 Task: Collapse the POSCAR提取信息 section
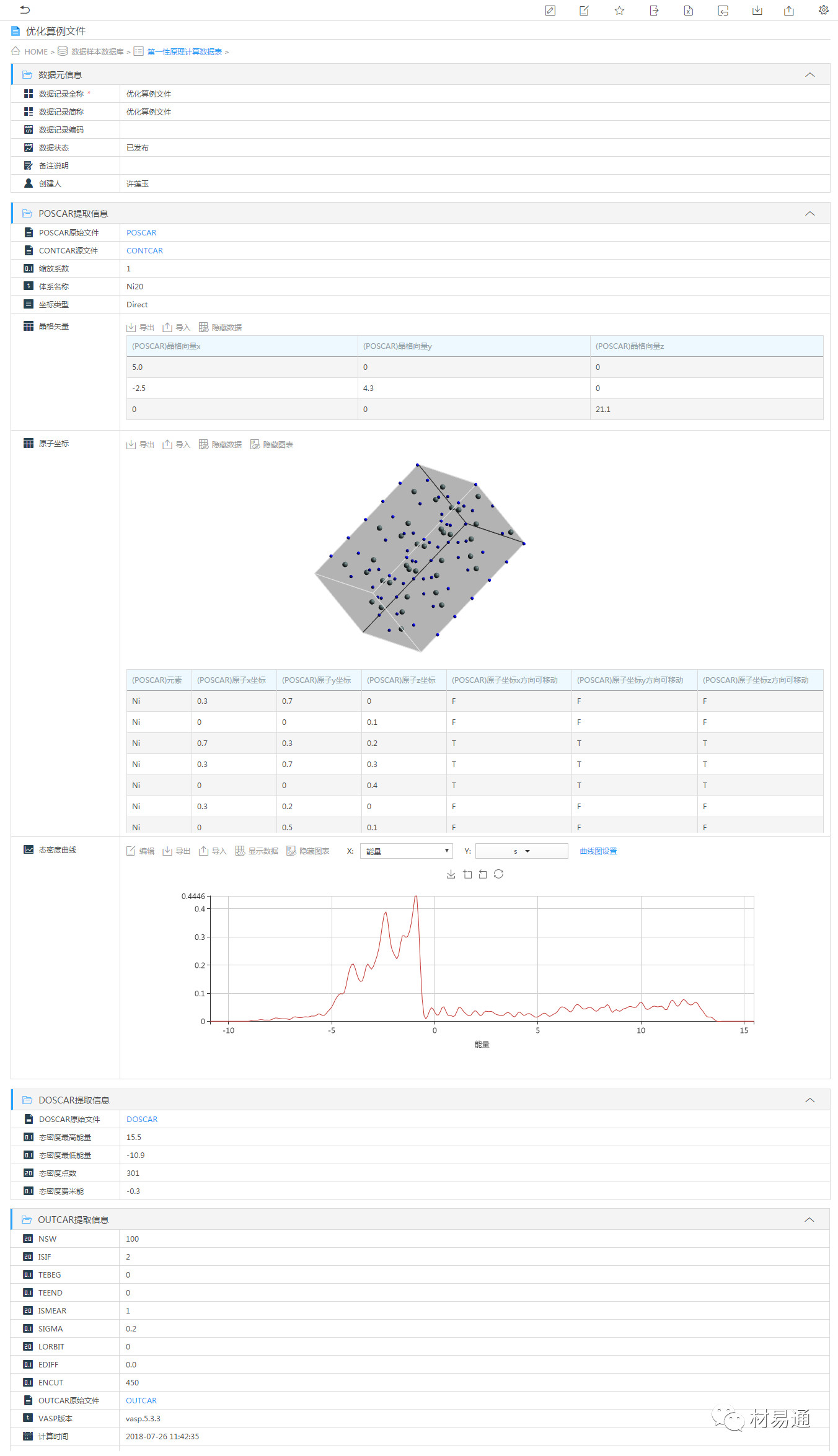809,214
